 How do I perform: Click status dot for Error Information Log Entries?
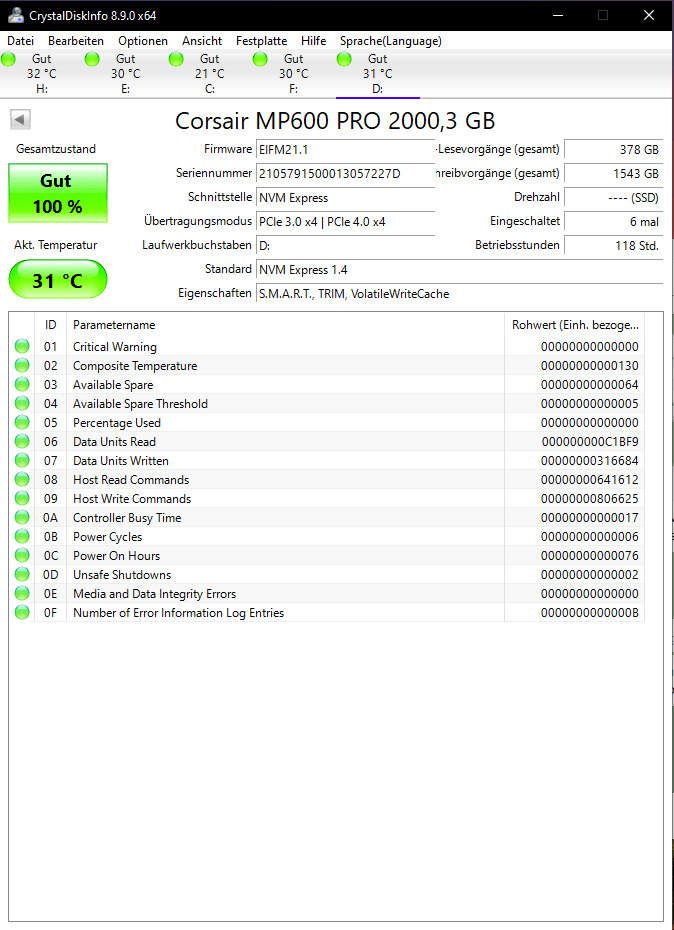point(22,612)
